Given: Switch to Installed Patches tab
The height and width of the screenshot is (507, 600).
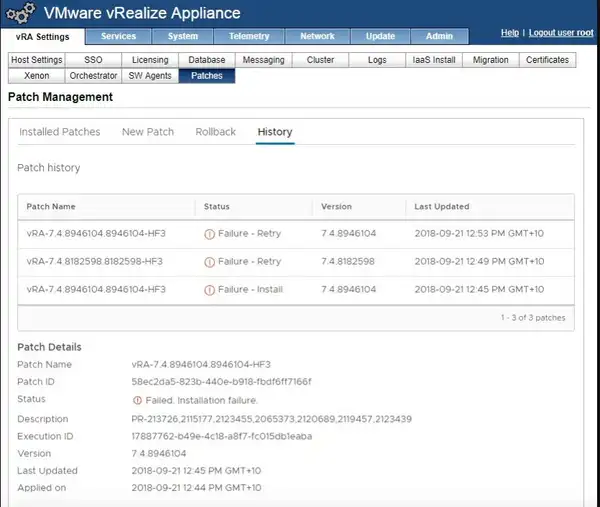Looking at the screenshot, I should [60, 132].
